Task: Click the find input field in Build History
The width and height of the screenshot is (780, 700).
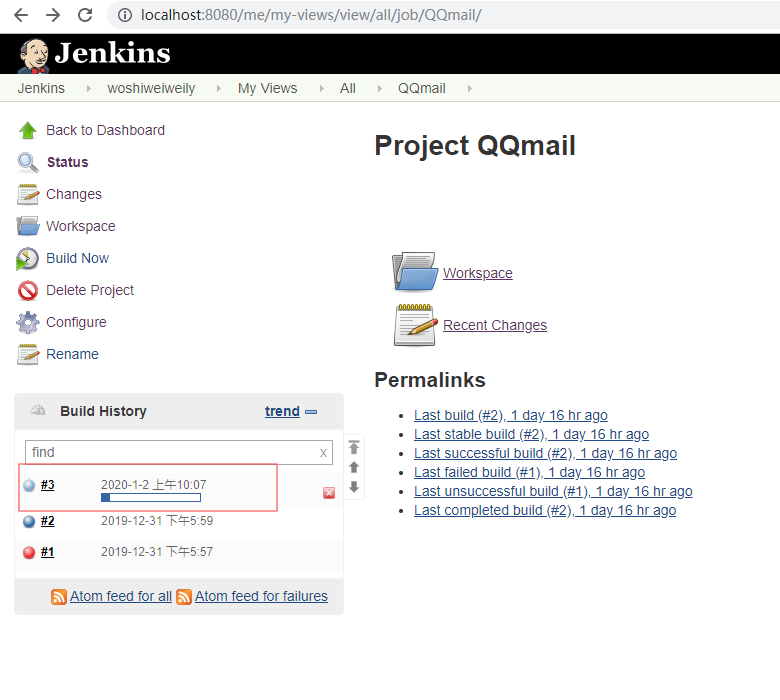Action: [179, 452]
